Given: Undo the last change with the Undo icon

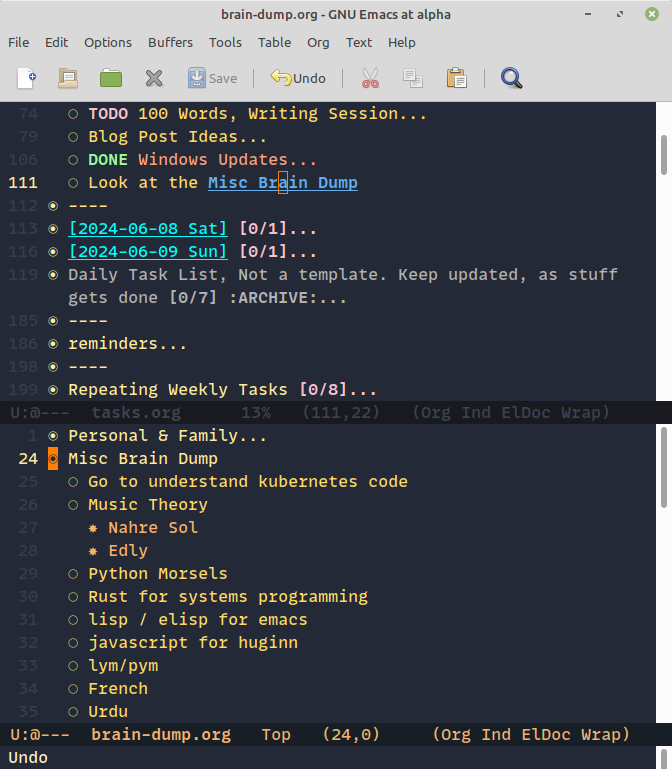Looking at the screenshot, I should 297,78.
